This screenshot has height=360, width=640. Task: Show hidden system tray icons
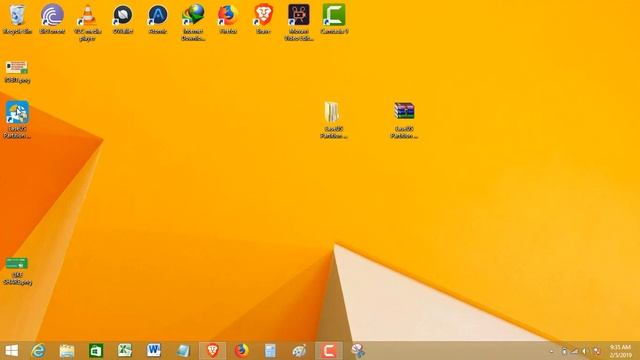tap(551, 351)
